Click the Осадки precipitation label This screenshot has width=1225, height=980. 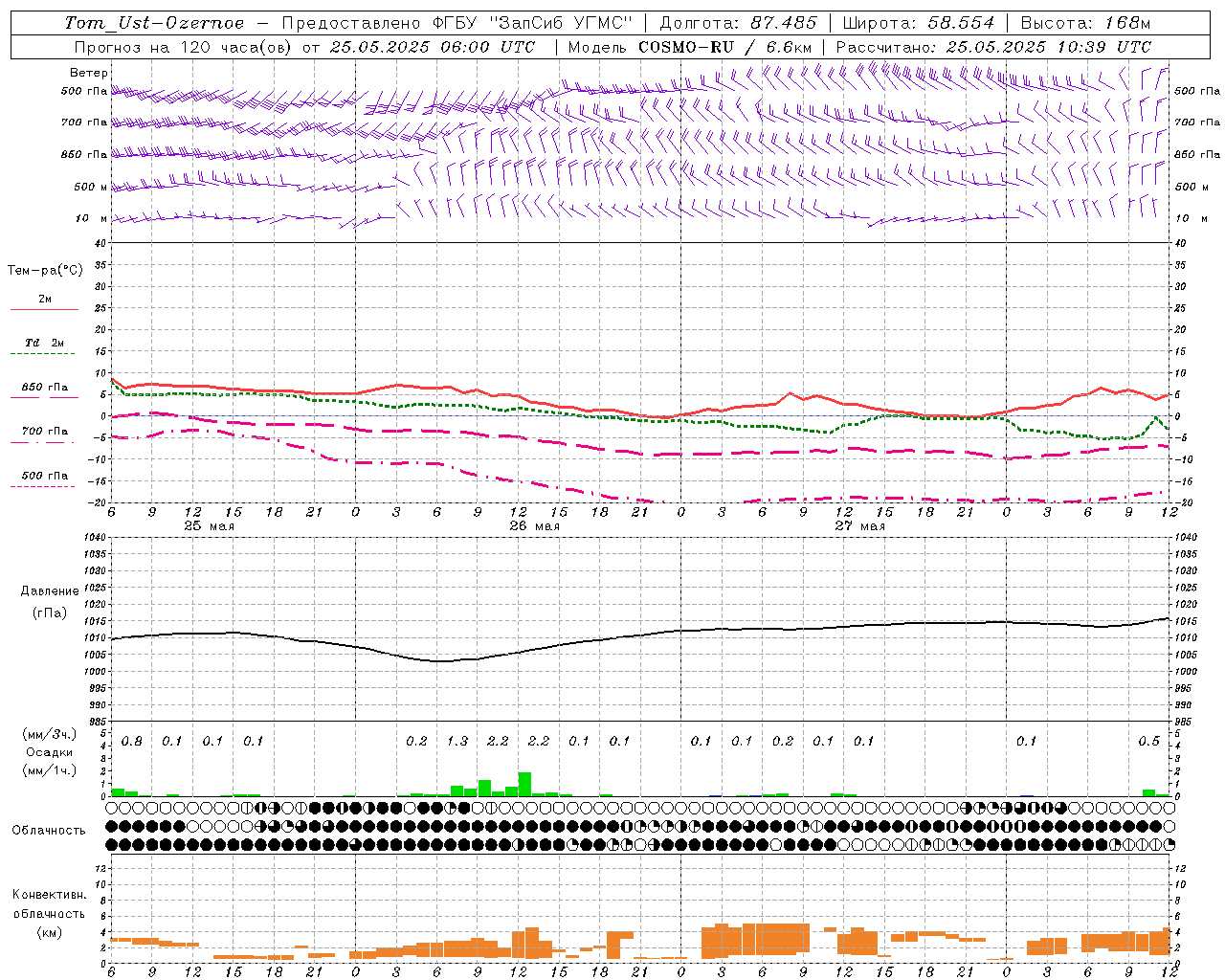[50, 752]
